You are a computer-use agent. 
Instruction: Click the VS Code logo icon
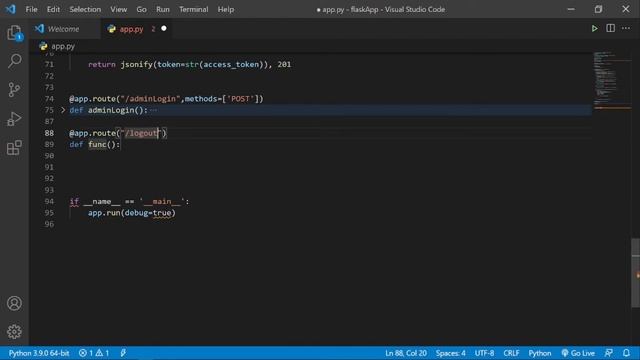point(10,9)
